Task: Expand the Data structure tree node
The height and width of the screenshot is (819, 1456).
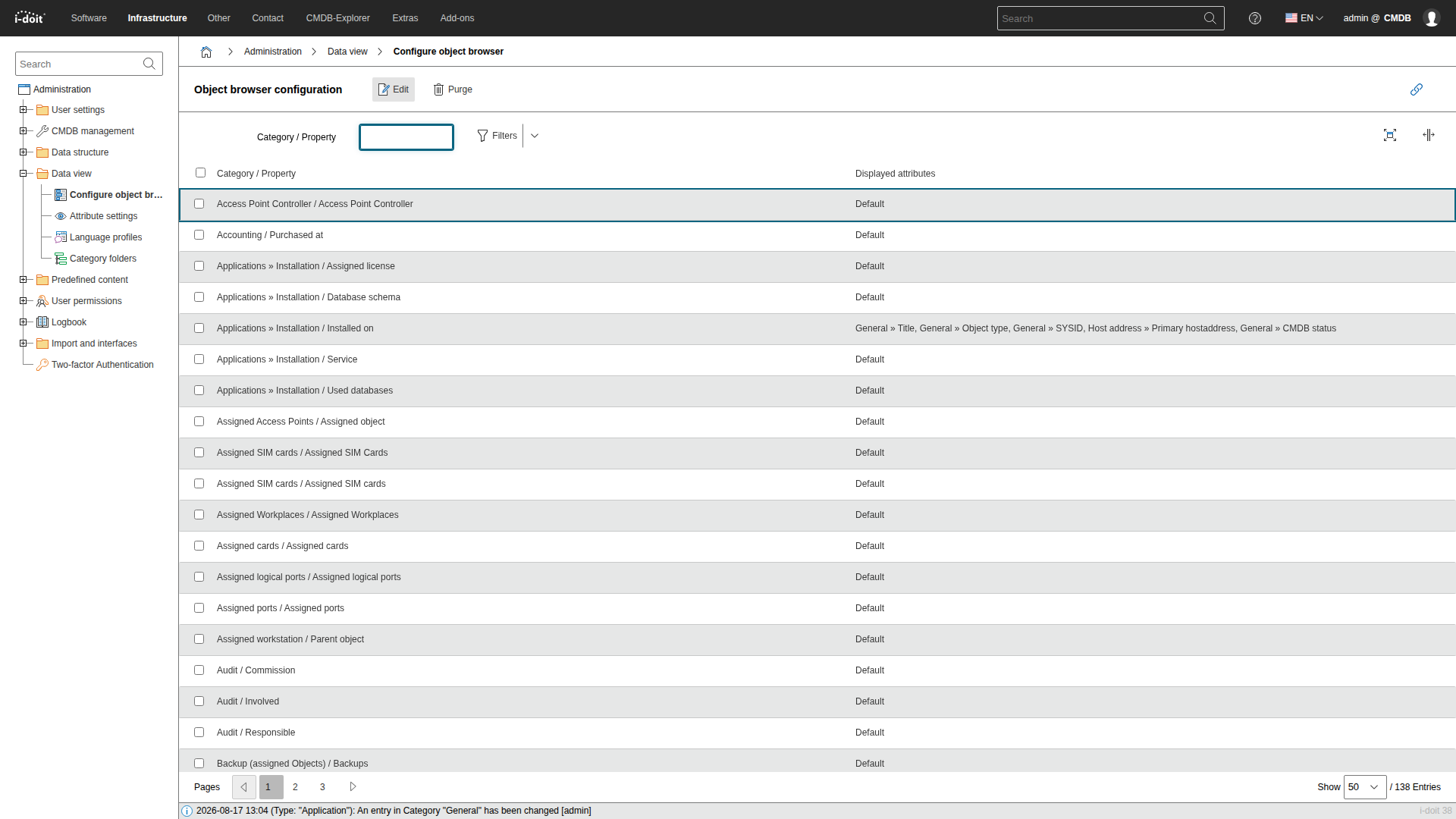Action: point(23,152)
